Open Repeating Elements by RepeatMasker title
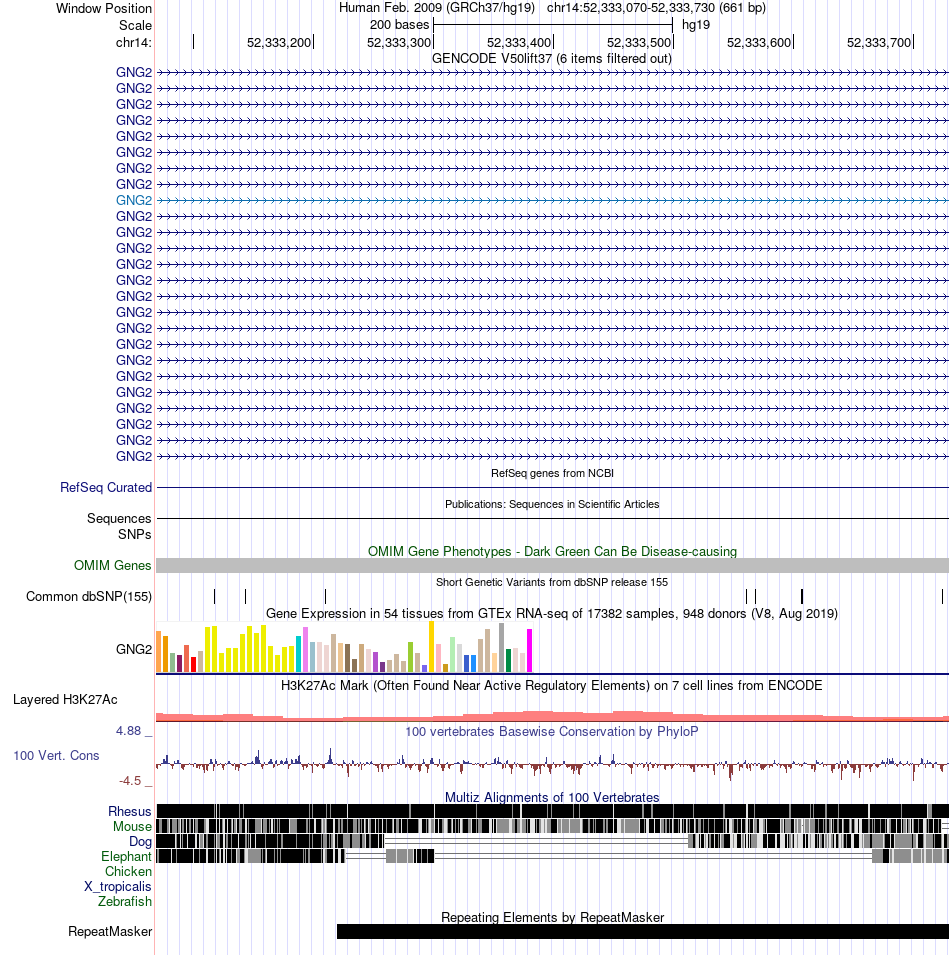The width and height of the screenshot is (950, 955). click(x=552, y=917)
